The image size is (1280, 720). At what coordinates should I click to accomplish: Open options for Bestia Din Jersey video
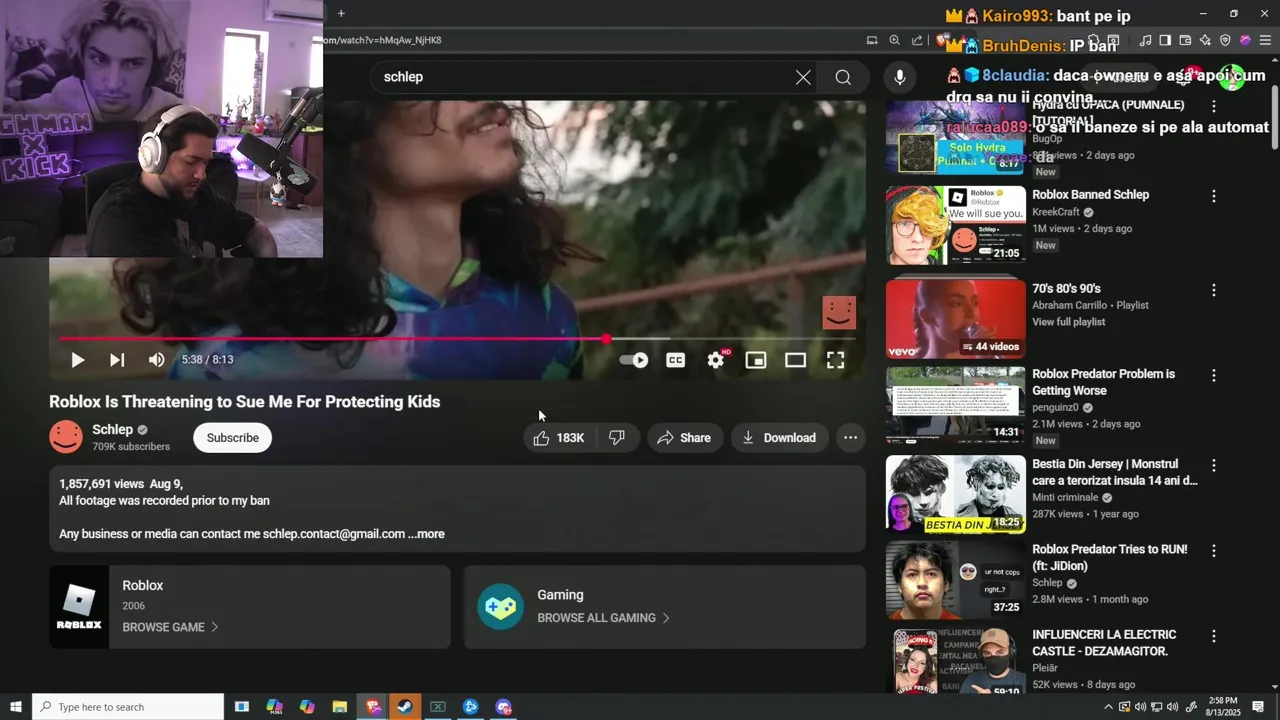[x=1214, y=465]
